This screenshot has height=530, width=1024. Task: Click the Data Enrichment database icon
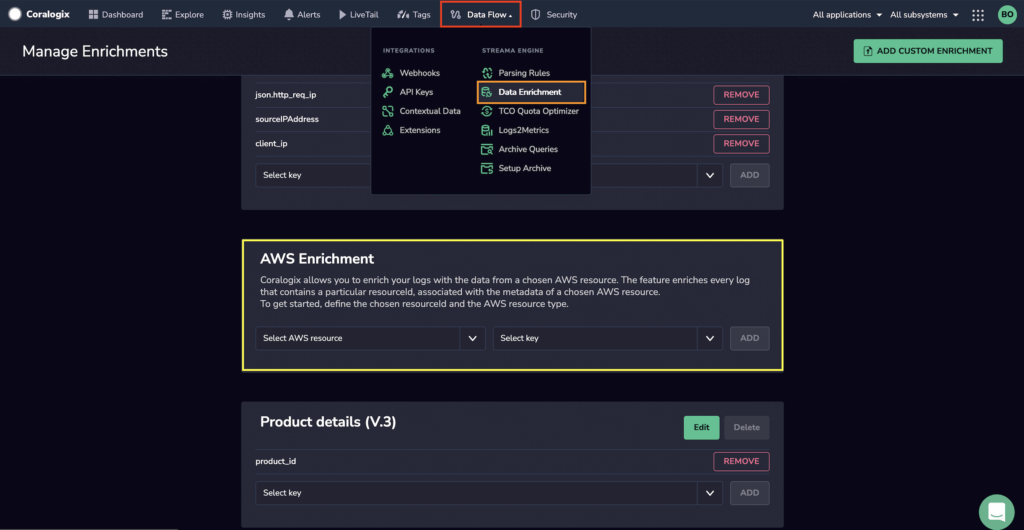pyautogui.click(x=486, y=92)
